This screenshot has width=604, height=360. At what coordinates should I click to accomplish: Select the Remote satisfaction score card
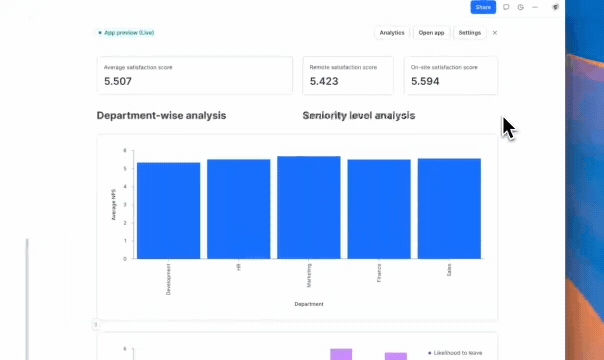point(348,75)
